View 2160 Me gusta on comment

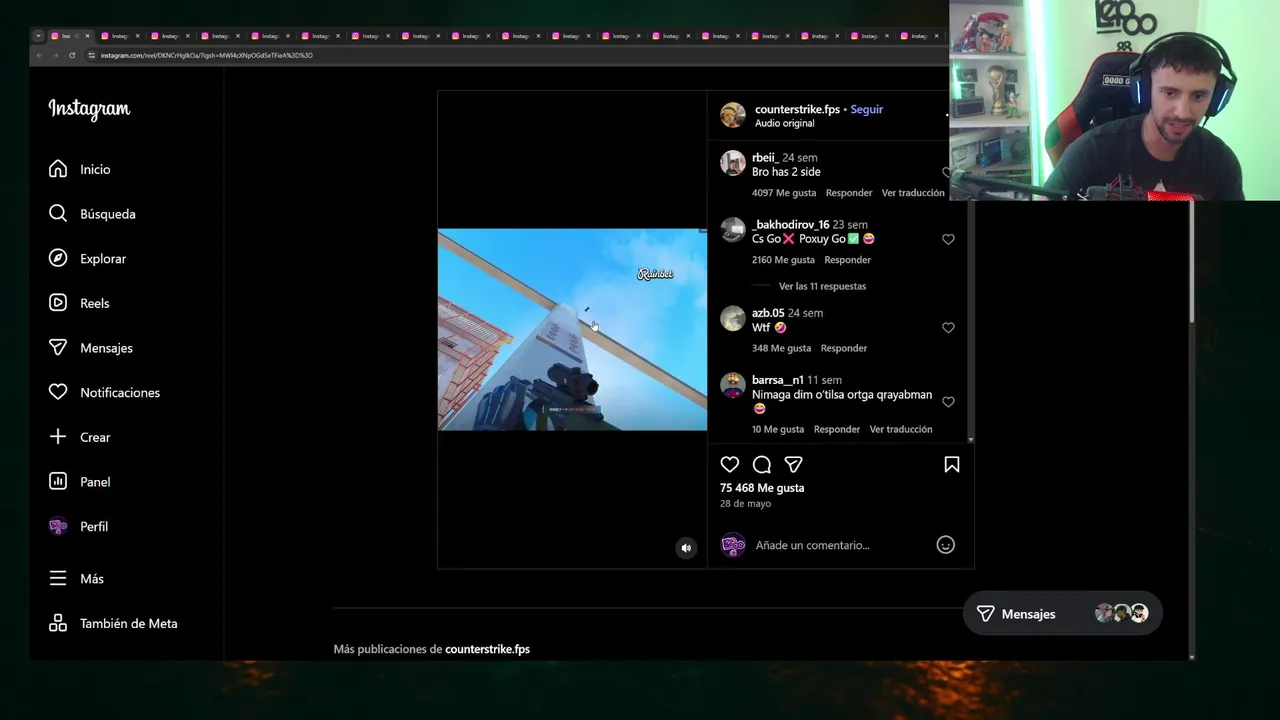tap(783, 260)
